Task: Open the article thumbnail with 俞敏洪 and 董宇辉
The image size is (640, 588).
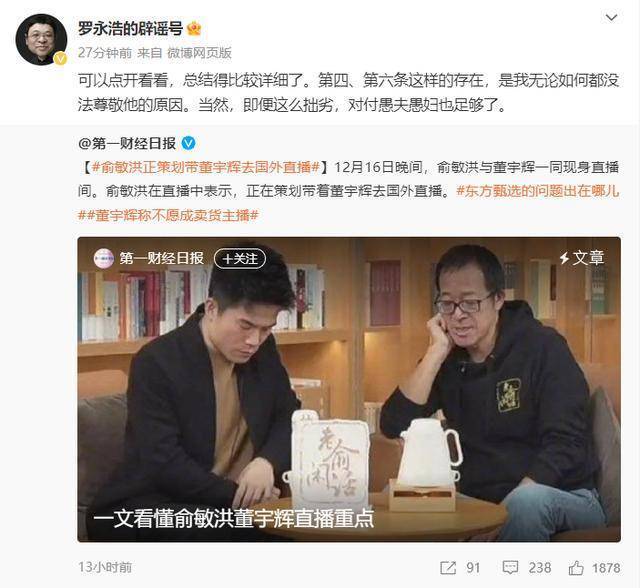Action: click(349, 389)
